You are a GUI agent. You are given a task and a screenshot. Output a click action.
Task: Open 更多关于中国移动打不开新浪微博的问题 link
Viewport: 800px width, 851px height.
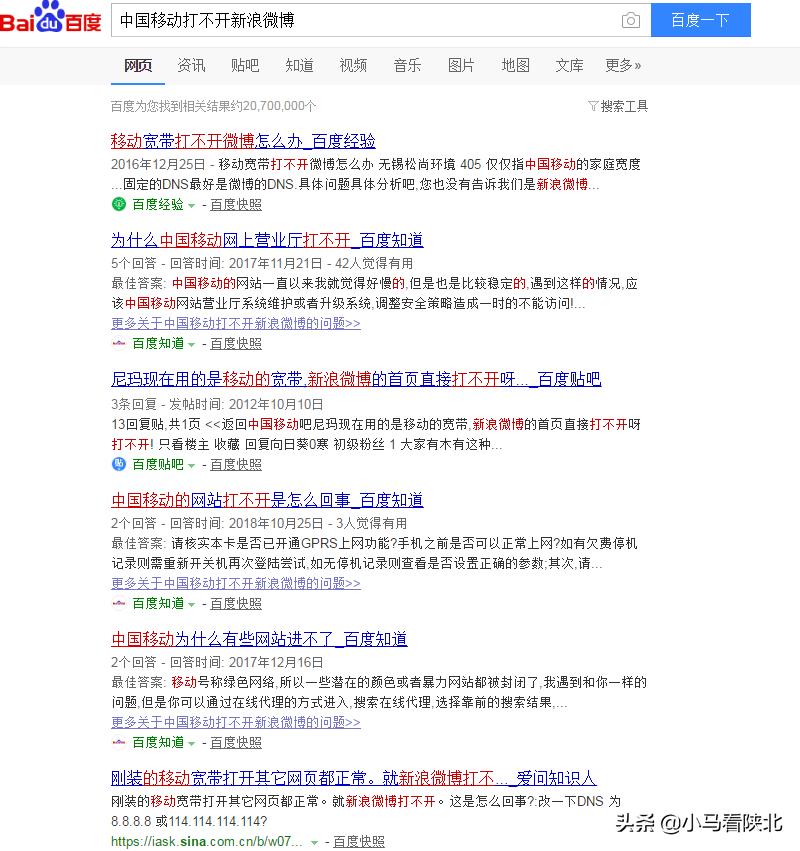tap(236, 323)
